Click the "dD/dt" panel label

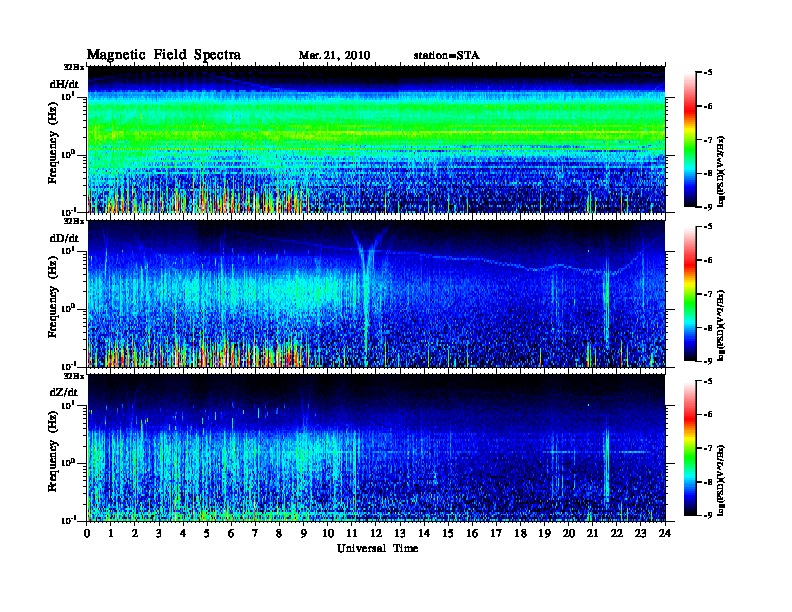[64, 238]
